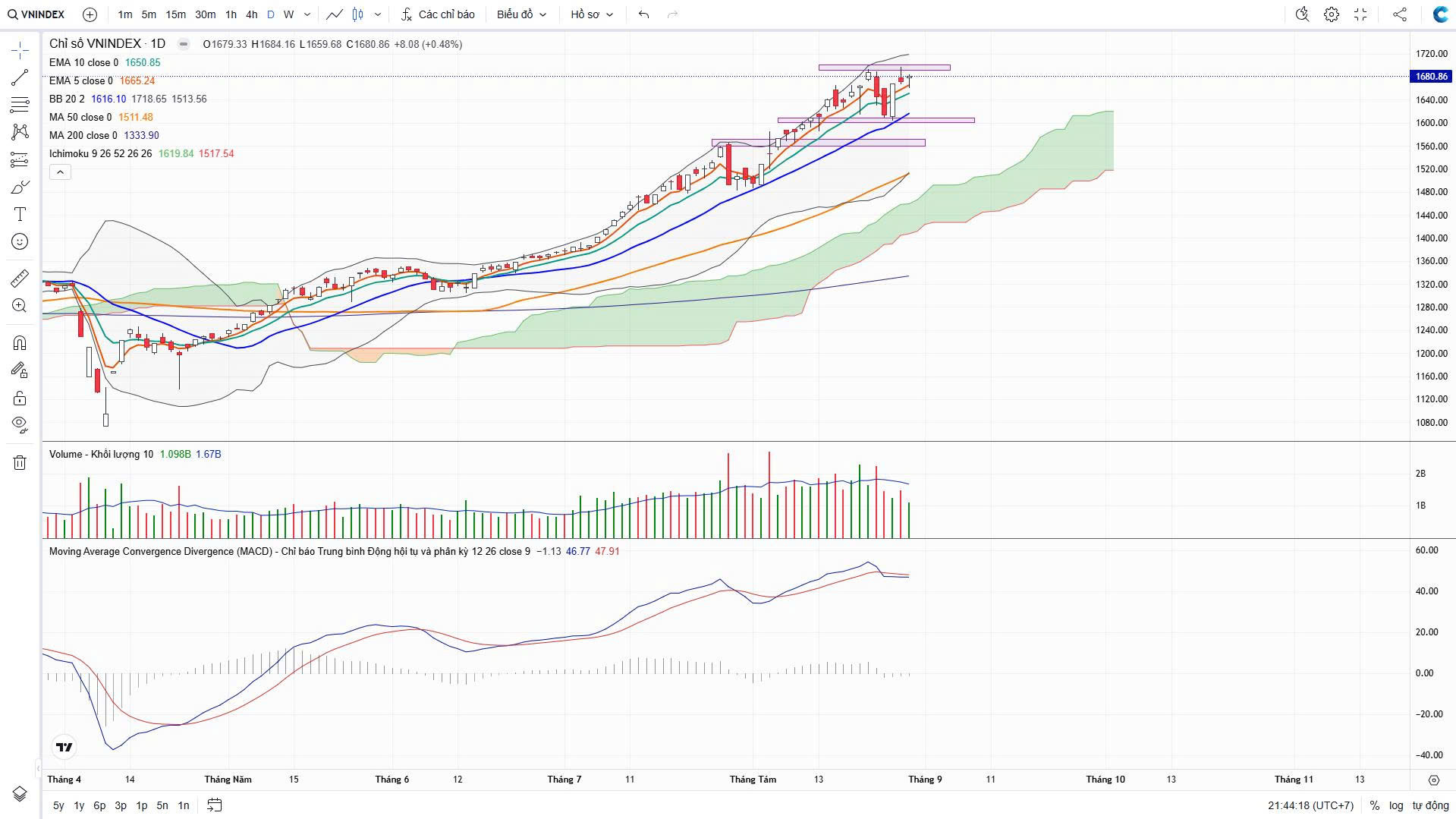Set date range to 1y
The width and height of the screenshot is (1456, 819).
tap(79, 805)
